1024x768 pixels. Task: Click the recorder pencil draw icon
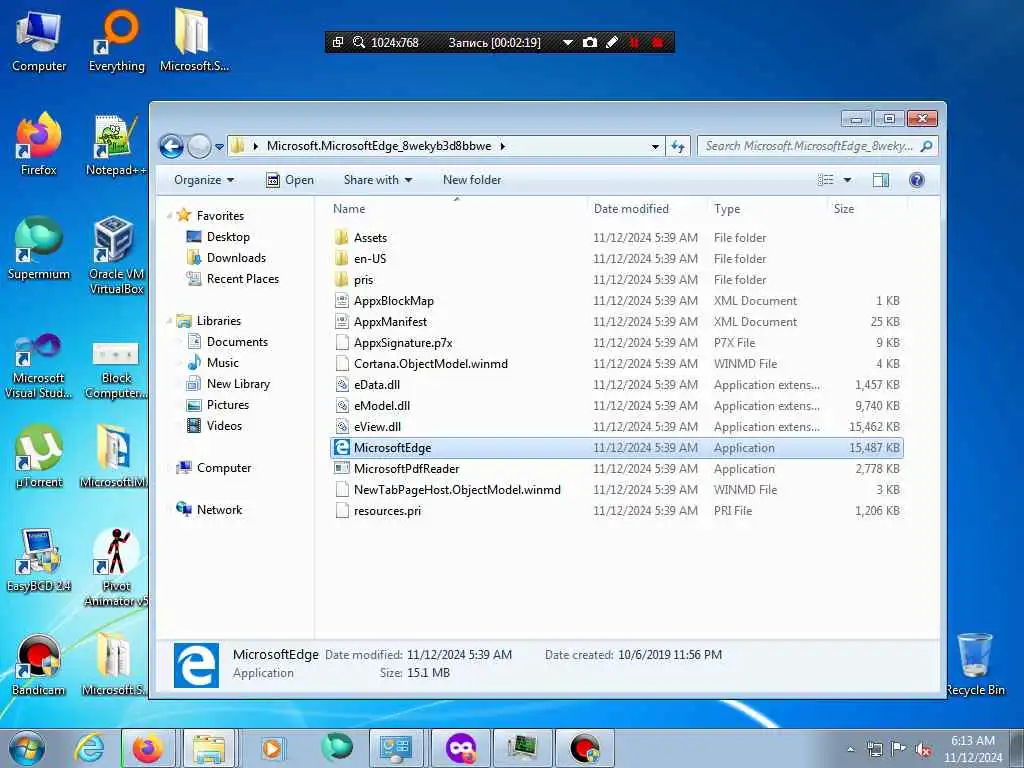(x=612, y=42)
